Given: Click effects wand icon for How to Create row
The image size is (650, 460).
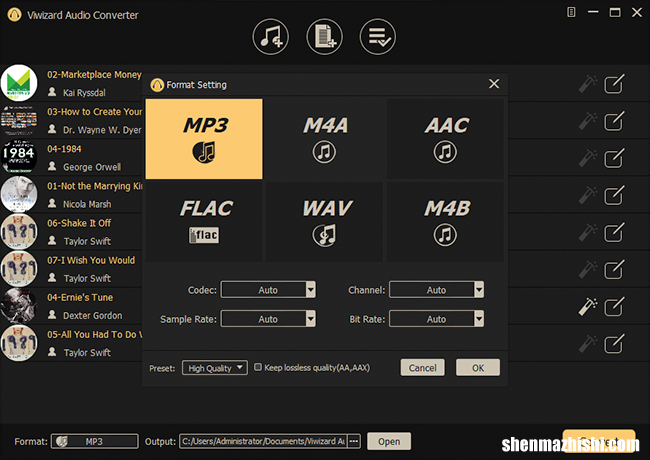Looking at the screenshot, I should (x=588, y=121).
